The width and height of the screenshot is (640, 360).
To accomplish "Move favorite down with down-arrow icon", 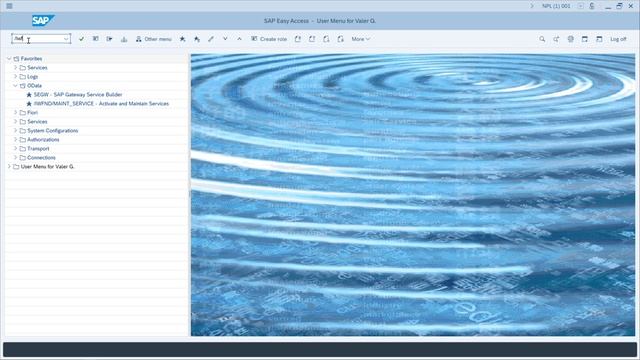I will pyautogui.click(x=225, y=39).
